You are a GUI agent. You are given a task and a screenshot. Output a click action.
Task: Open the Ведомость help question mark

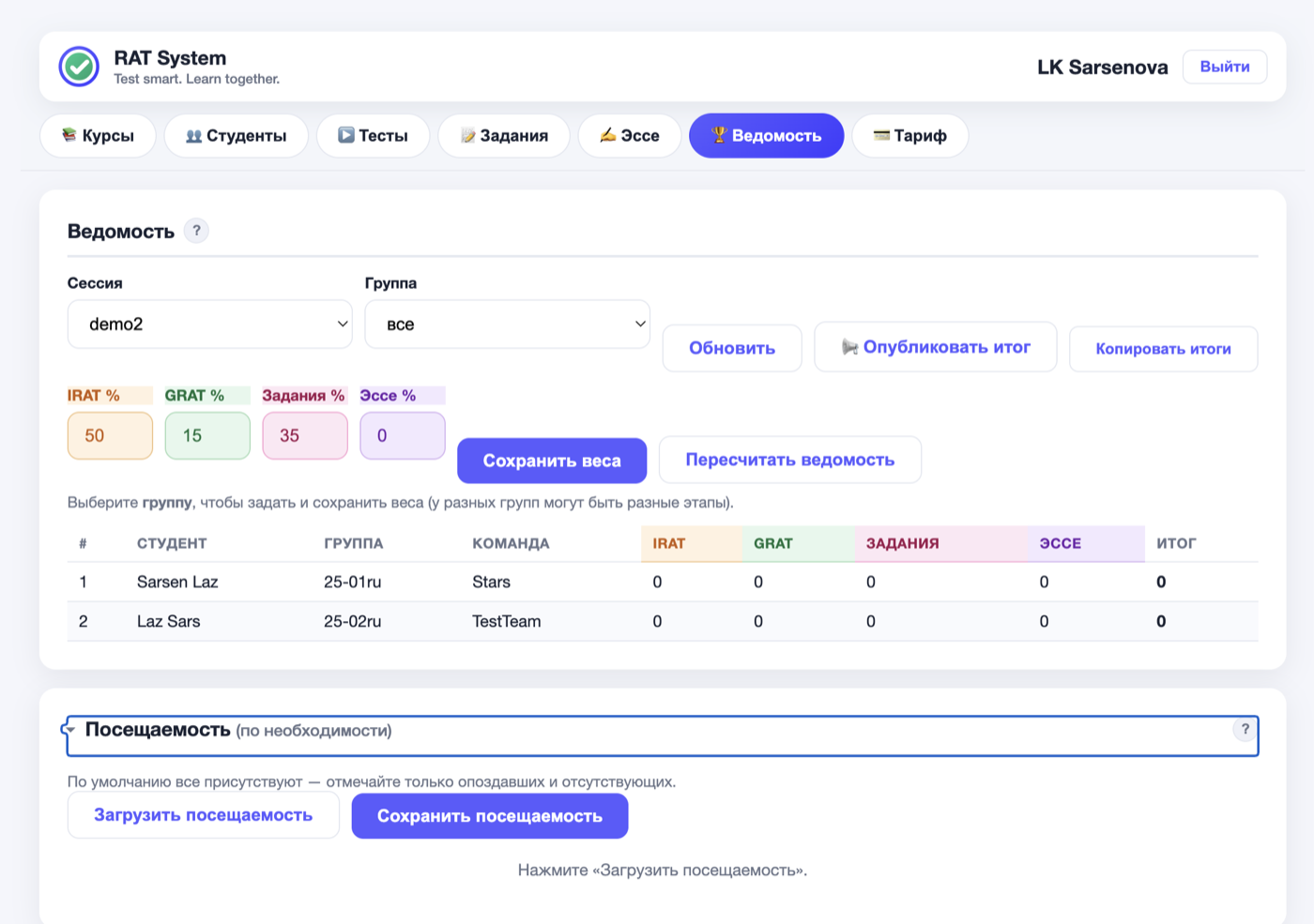click(x=196, y=231)
